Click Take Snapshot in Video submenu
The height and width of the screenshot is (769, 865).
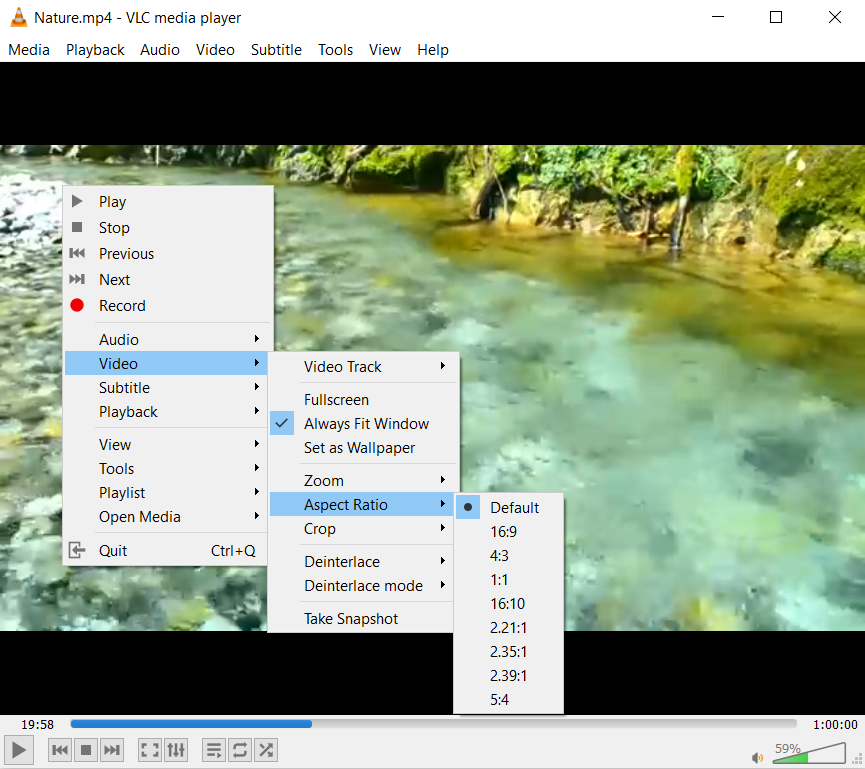[x=351, y=619]
